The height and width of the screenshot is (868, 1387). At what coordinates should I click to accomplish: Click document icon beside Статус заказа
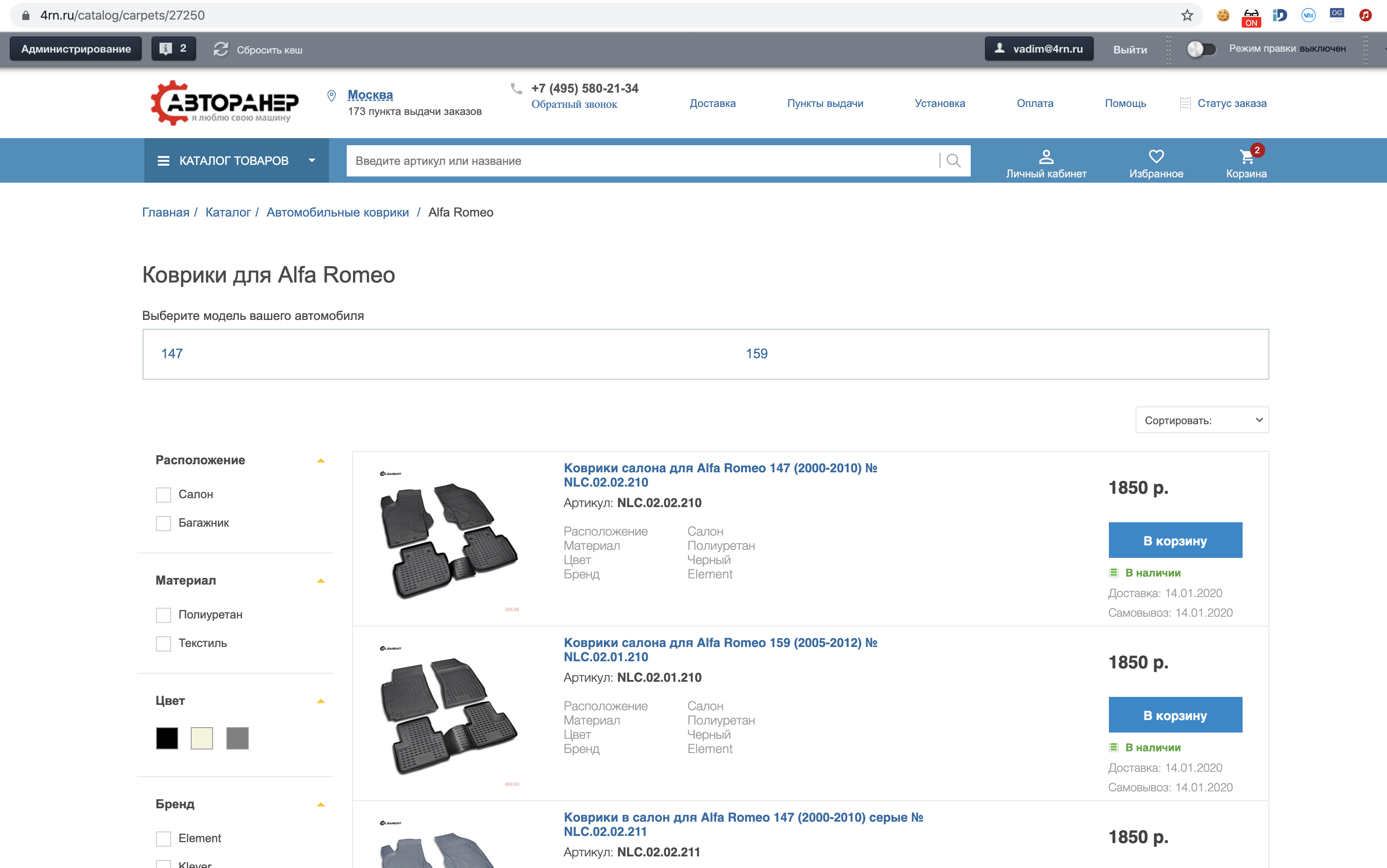click(1185, 103)
